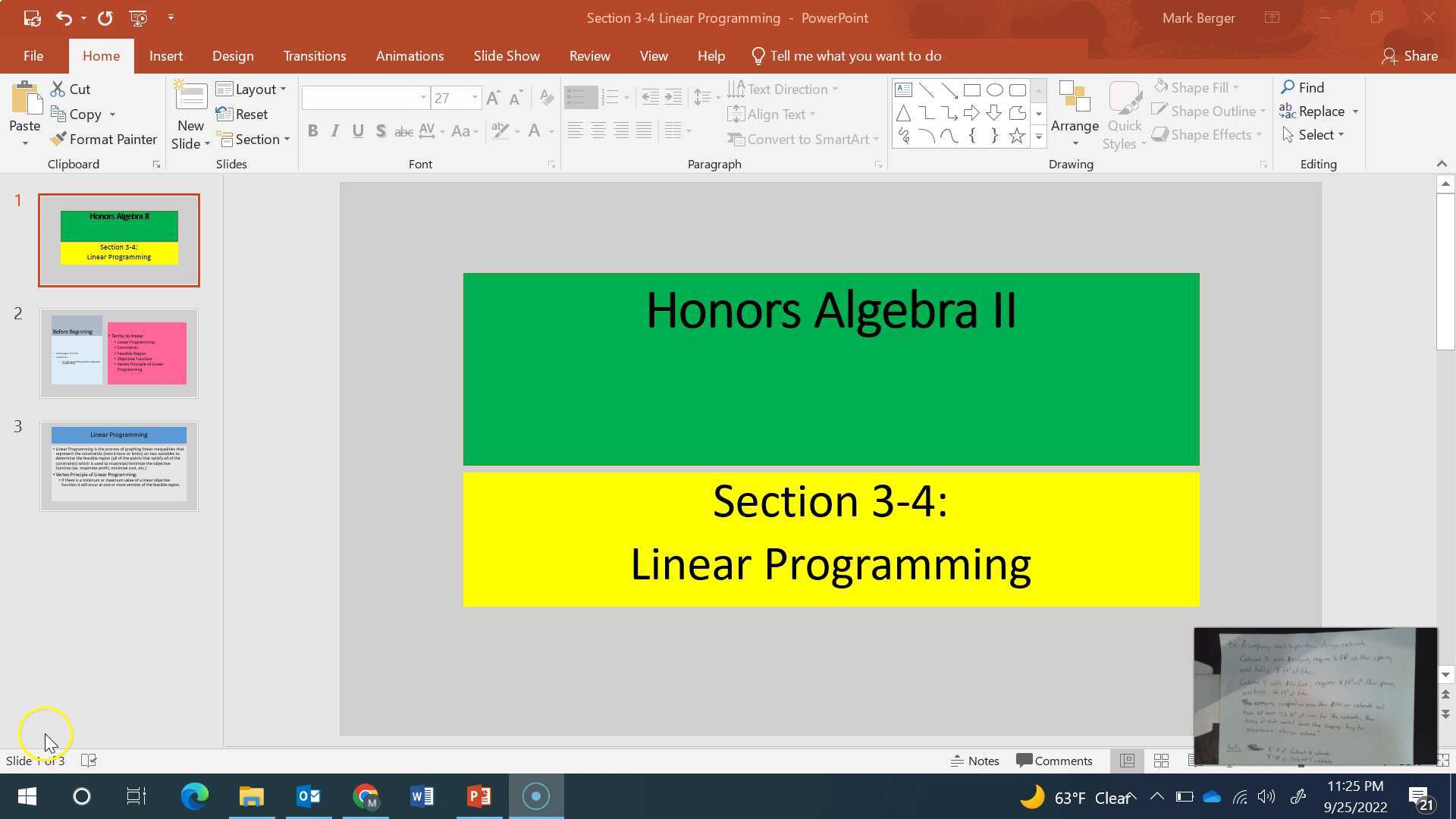Click the Save icon in the quick access toolbar

click(x=32, y=17)
